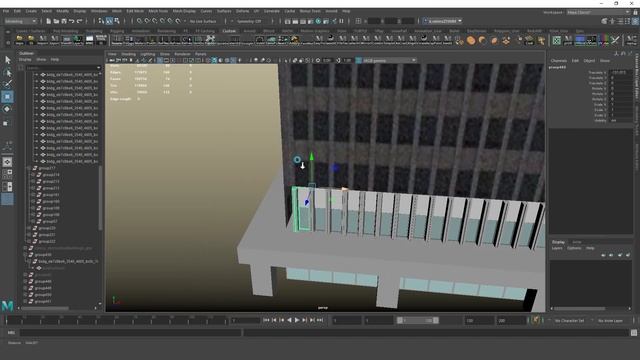Click on the animation range slider bar
640x360 pixels.
[418, 320]
